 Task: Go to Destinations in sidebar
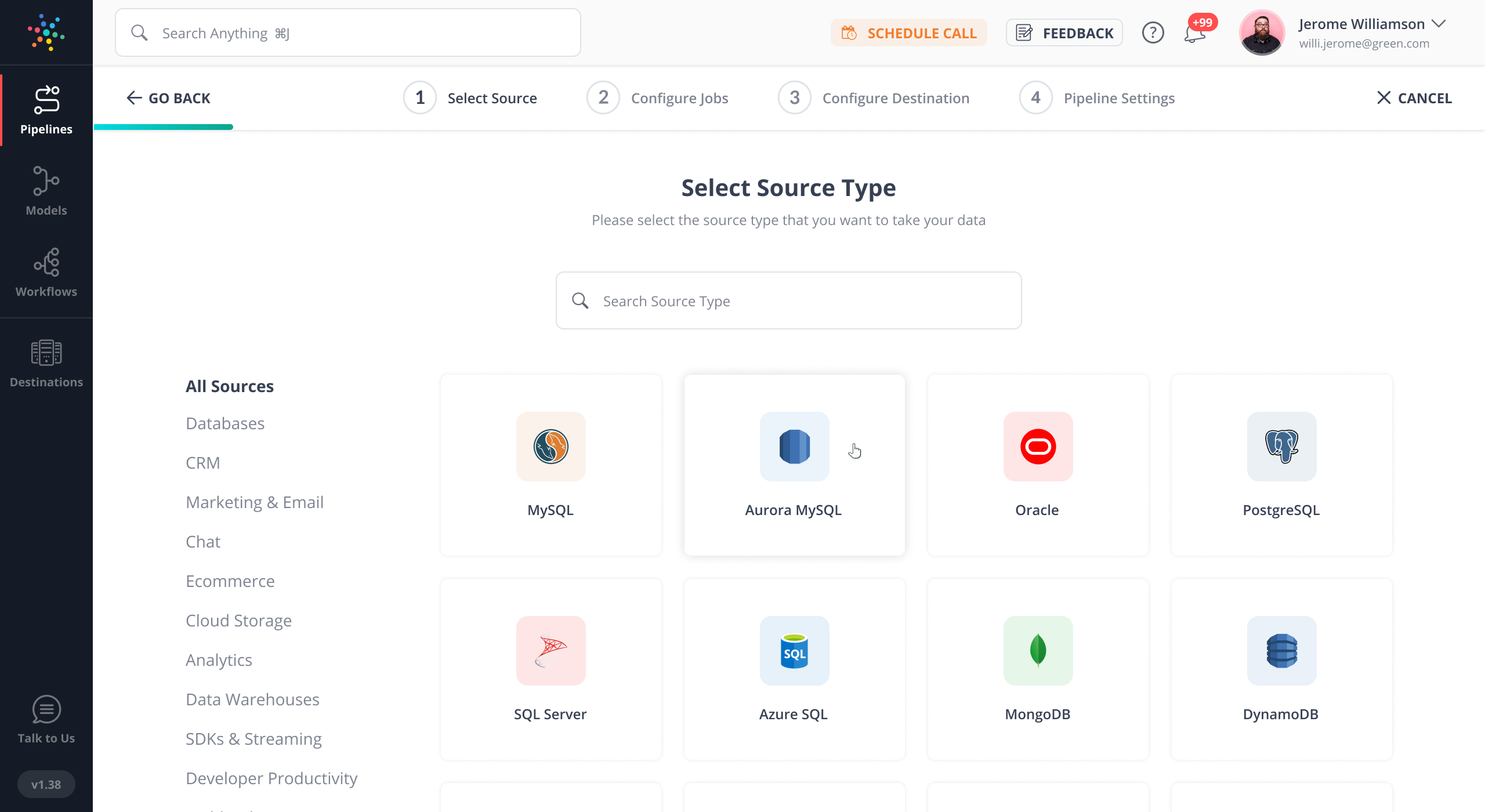pyautogui.click(x=46, y=363)
